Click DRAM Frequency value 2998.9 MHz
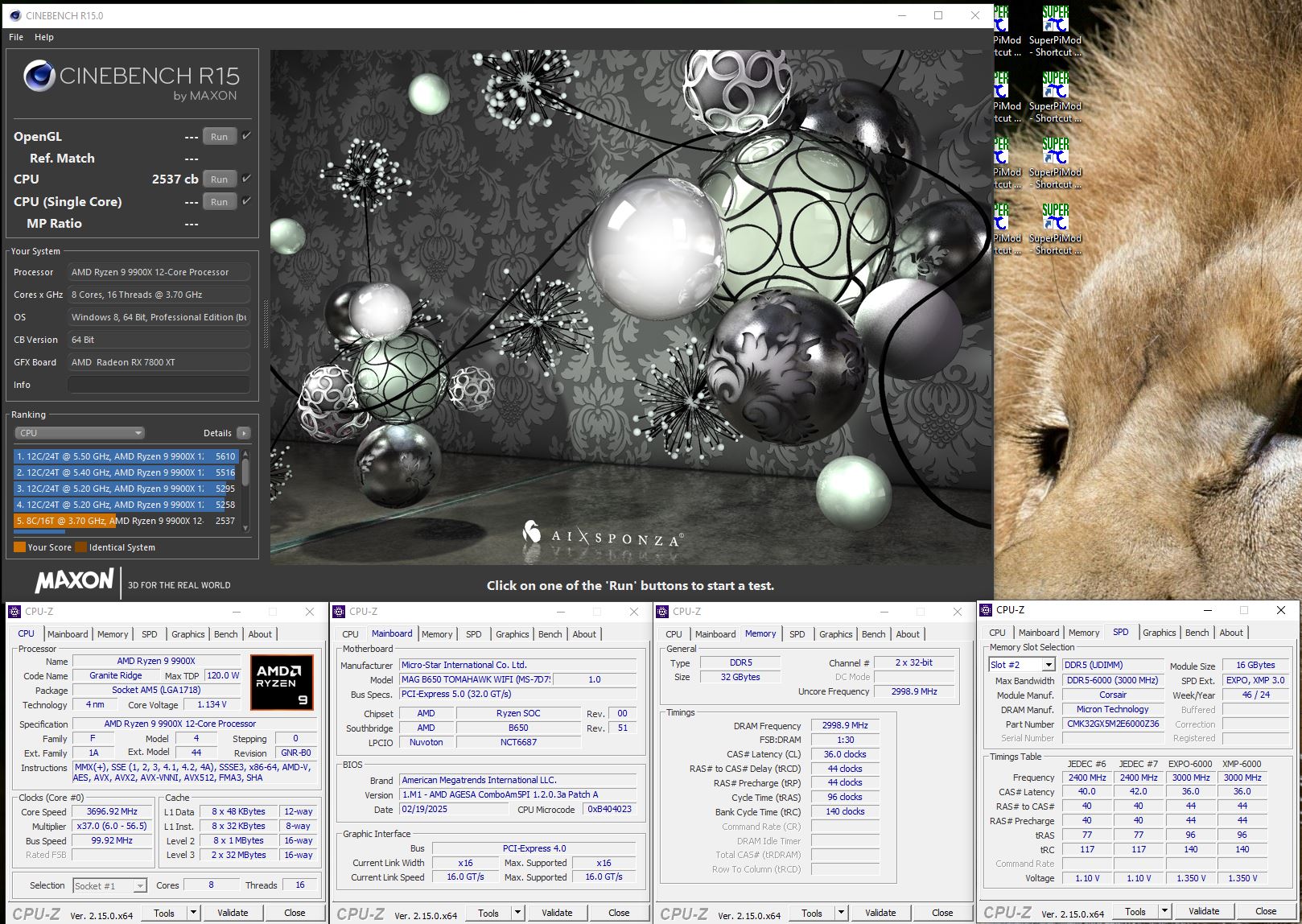The image size is (1302, 924). pos(845,725)
